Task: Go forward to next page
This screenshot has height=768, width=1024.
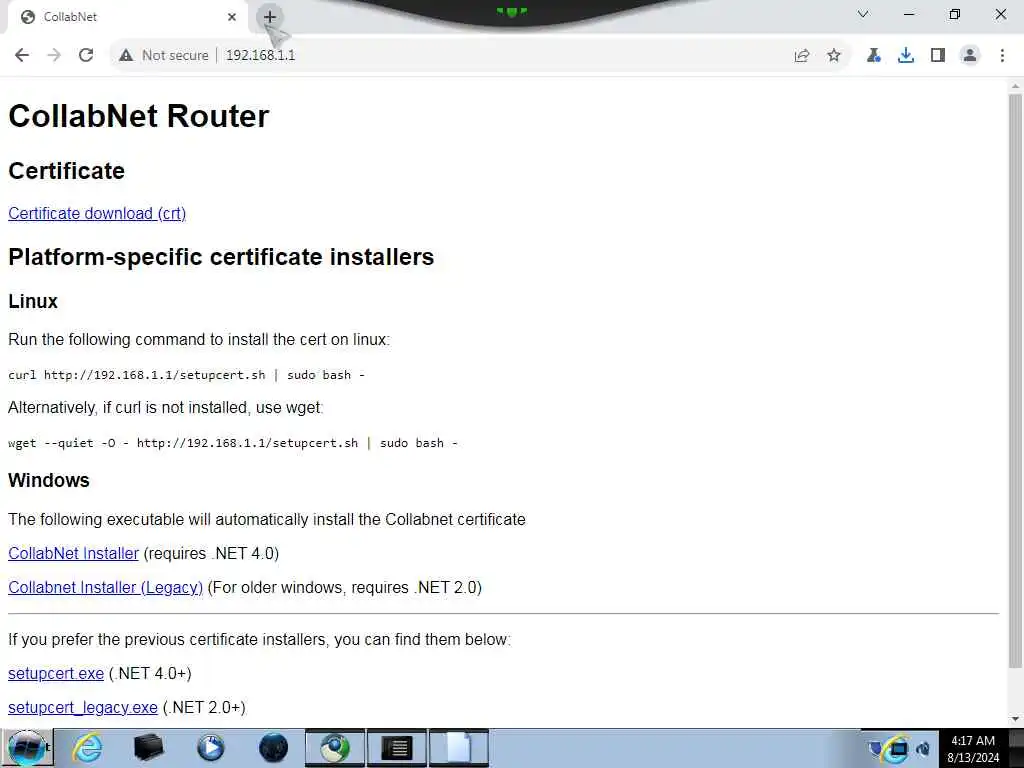Action: pyautogui.click(x=54, y=55)
